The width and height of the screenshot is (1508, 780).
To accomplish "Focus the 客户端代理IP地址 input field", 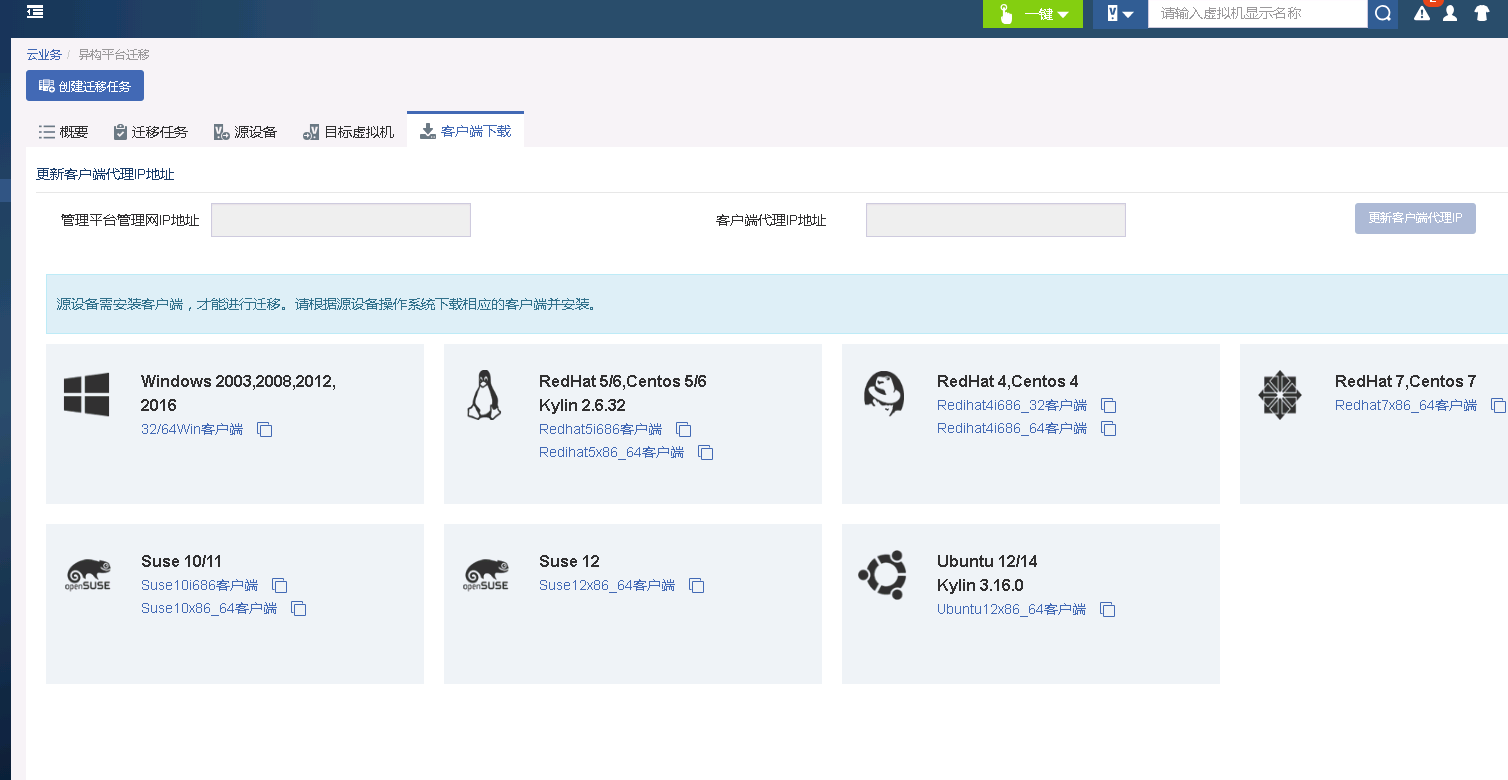I will (x=995, y=220).
